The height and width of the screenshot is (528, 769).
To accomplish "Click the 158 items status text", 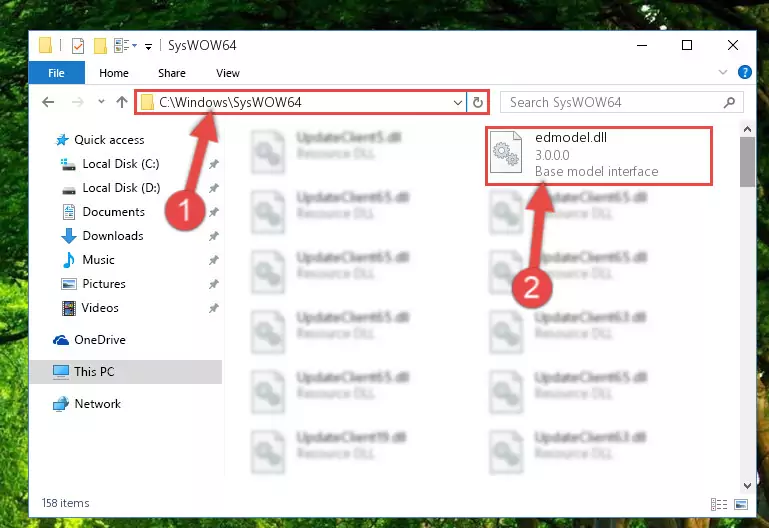I will (66, 503).
